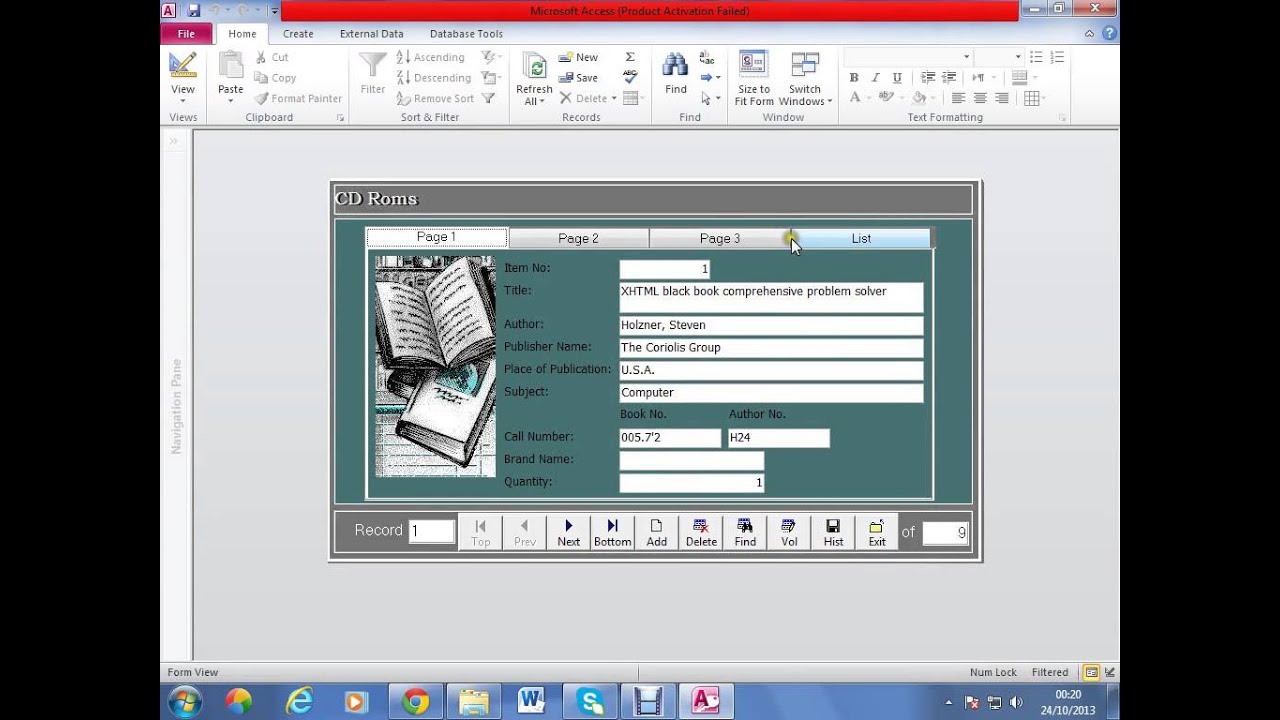The image size is (1280, 720).
Task: Click Save record in ribbon
Action: tap(578, 78)
